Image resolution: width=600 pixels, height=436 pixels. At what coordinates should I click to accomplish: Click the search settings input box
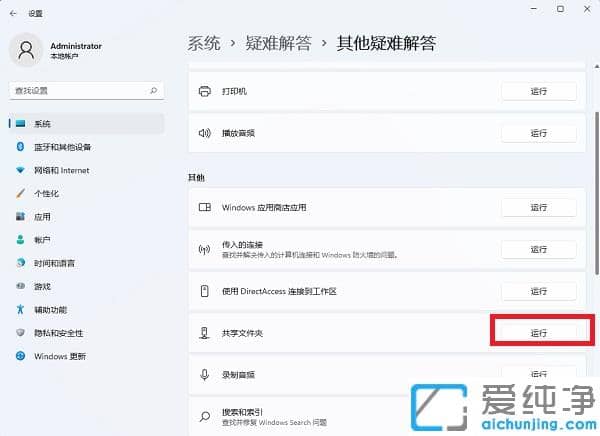pyautogui.click(x=80, y=90)
